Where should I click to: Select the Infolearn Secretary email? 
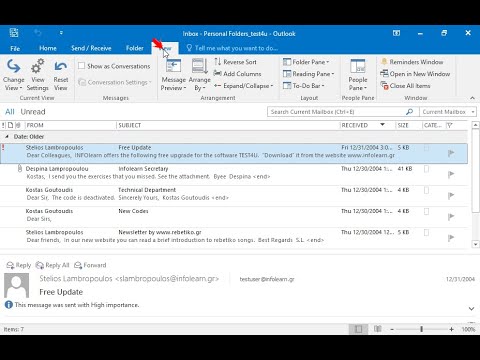[x=234, y=173]
